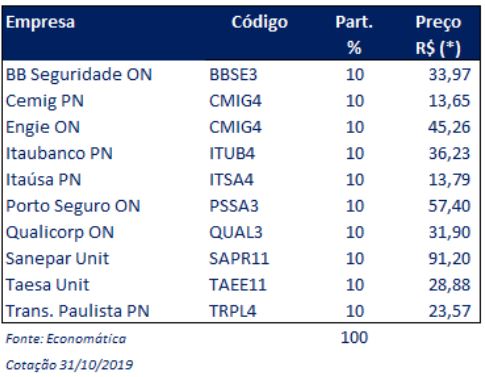Viewport: 485px width, 377px height.
Task: Click the ITUB4 ticker code
Action: 232,154
